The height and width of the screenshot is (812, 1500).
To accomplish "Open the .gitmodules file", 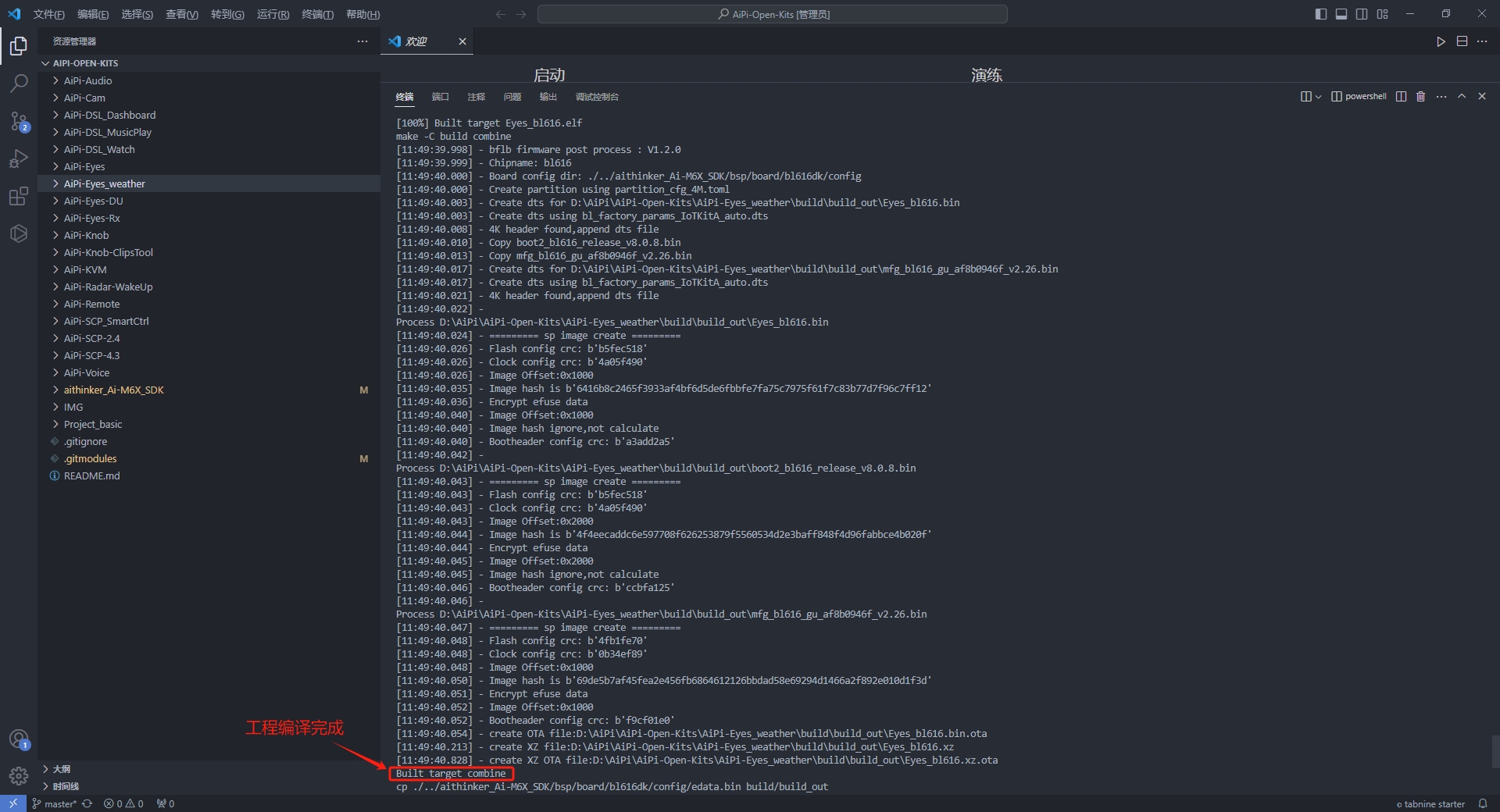I will tap(209, 458).
